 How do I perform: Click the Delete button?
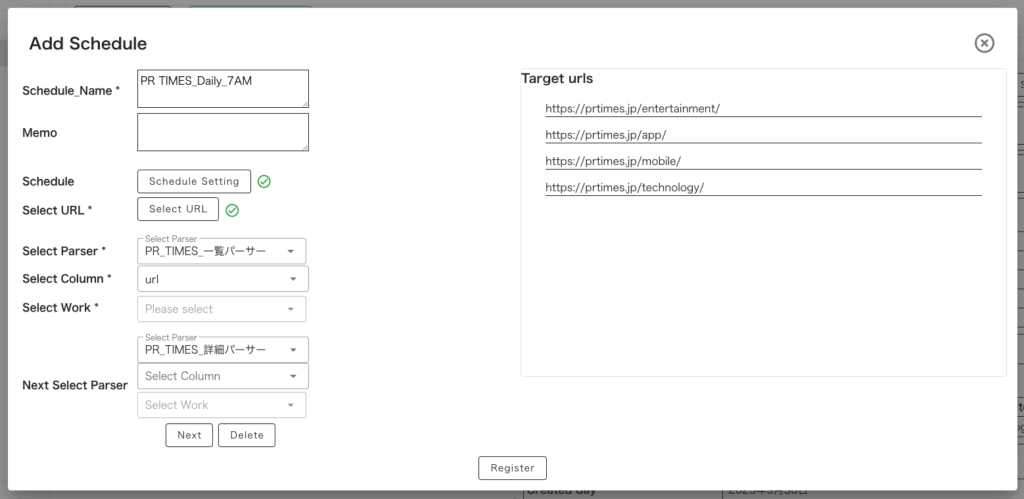[246, 435]
